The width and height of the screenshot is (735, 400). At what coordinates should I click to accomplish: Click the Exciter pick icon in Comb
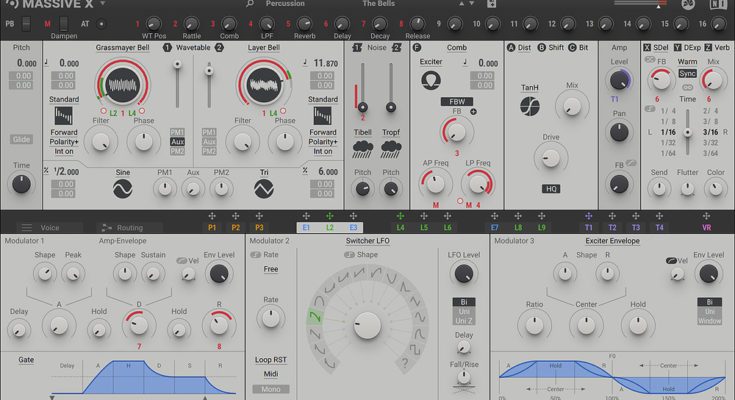[x=430, y=79]
